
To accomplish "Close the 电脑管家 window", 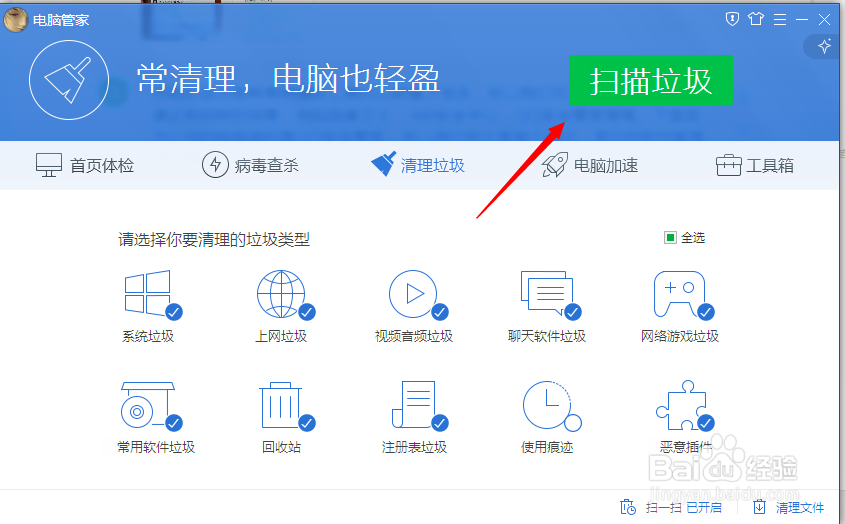I will point(824,20).
